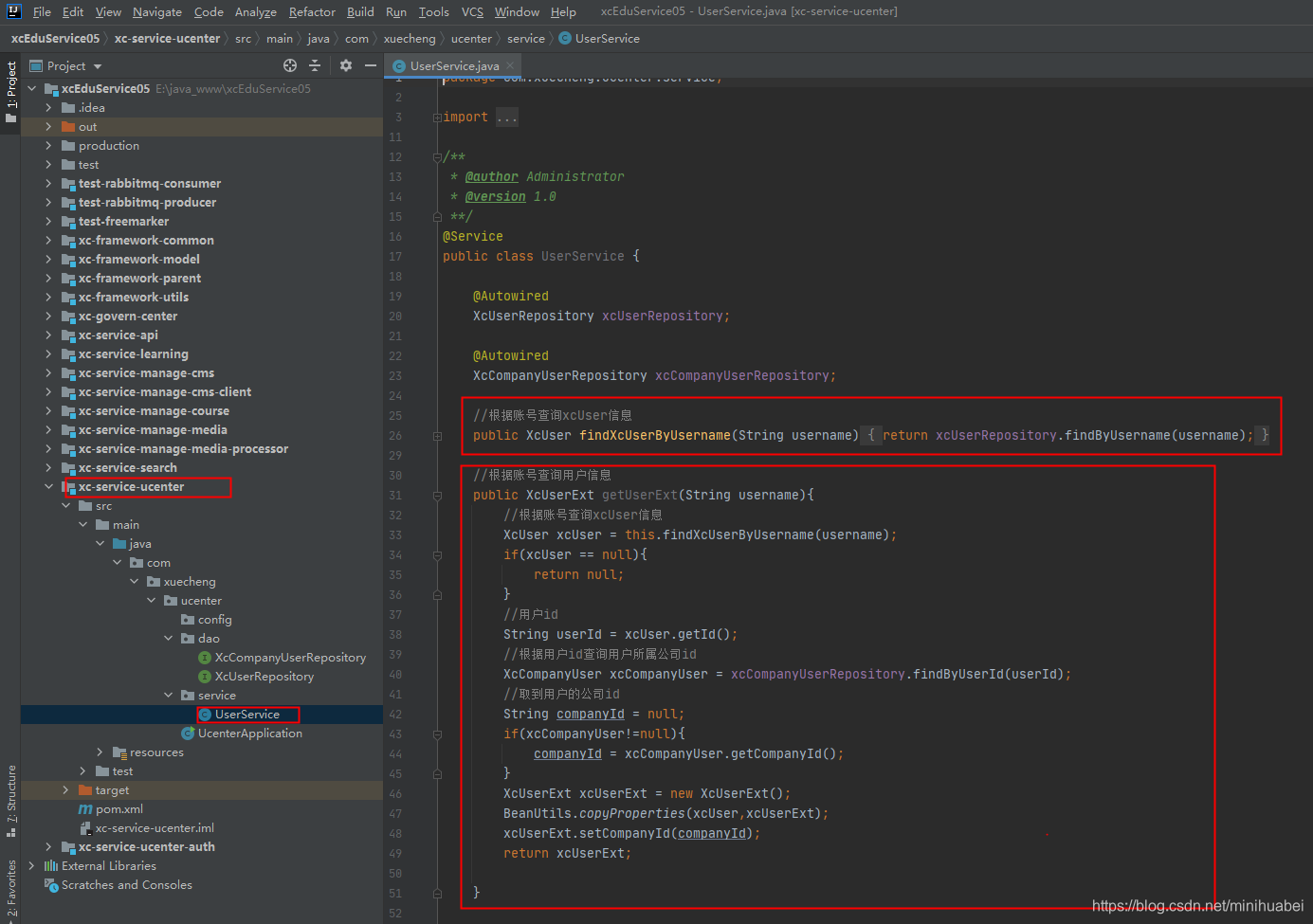Select the UserService class icon in tree
The width and height of the screenshot is (1313, 924).
coord(205,714)
